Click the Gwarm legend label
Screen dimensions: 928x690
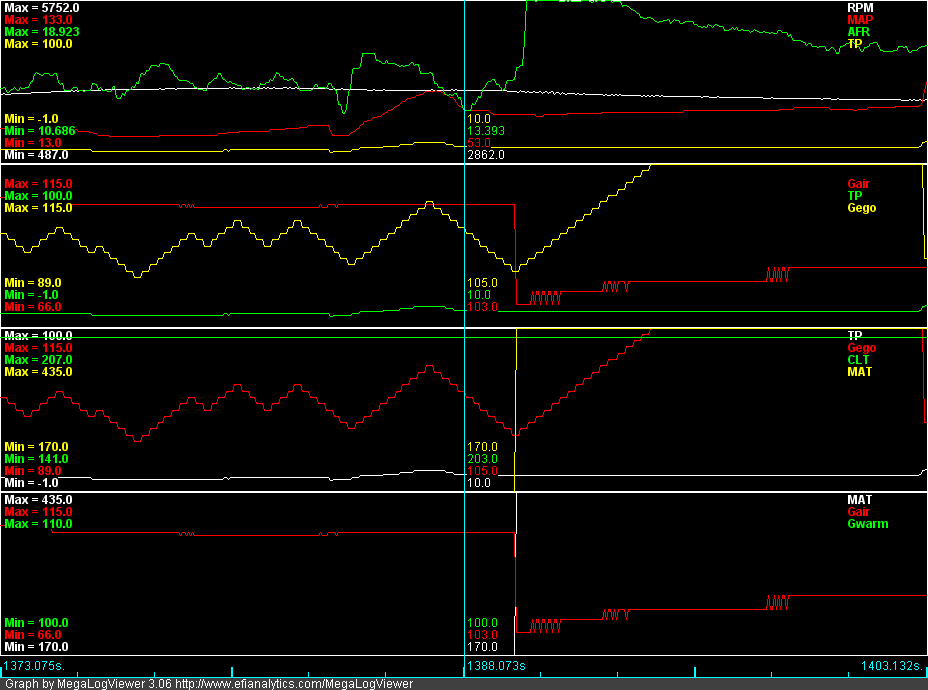pos(868,524)
